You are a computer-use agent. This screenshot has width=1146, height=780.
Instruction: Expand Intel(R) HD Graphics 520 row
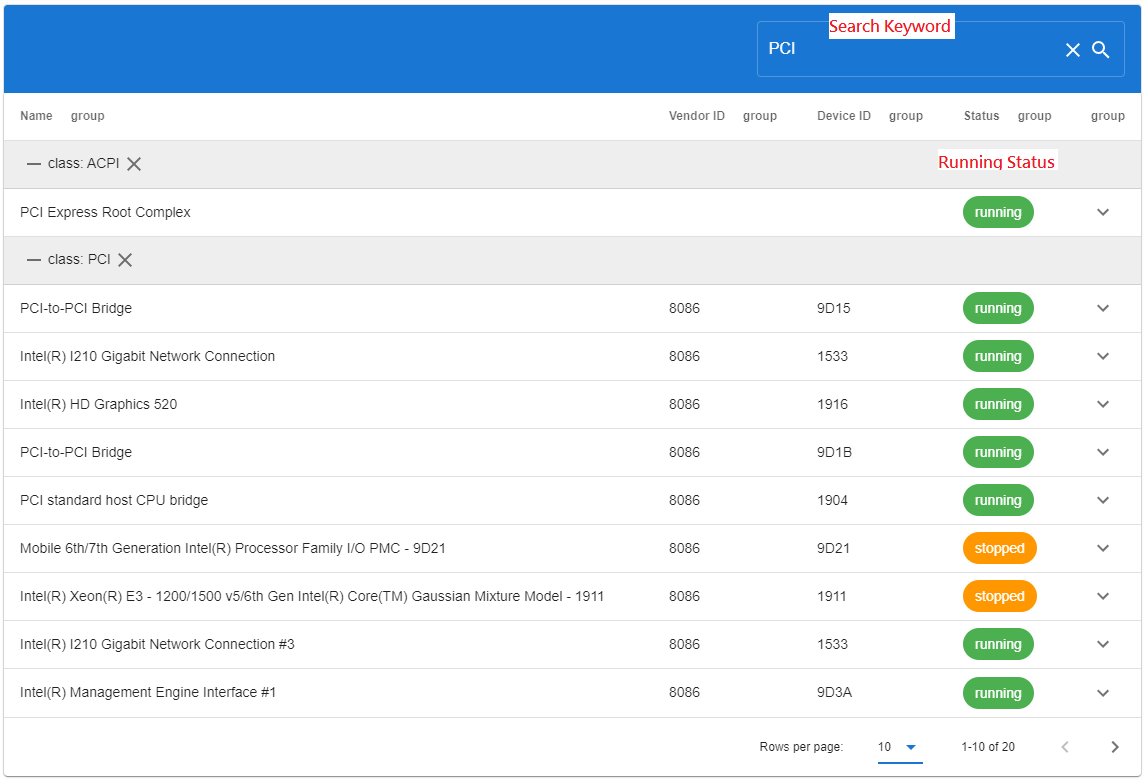pyautogui.click(x=1103, y=404)
